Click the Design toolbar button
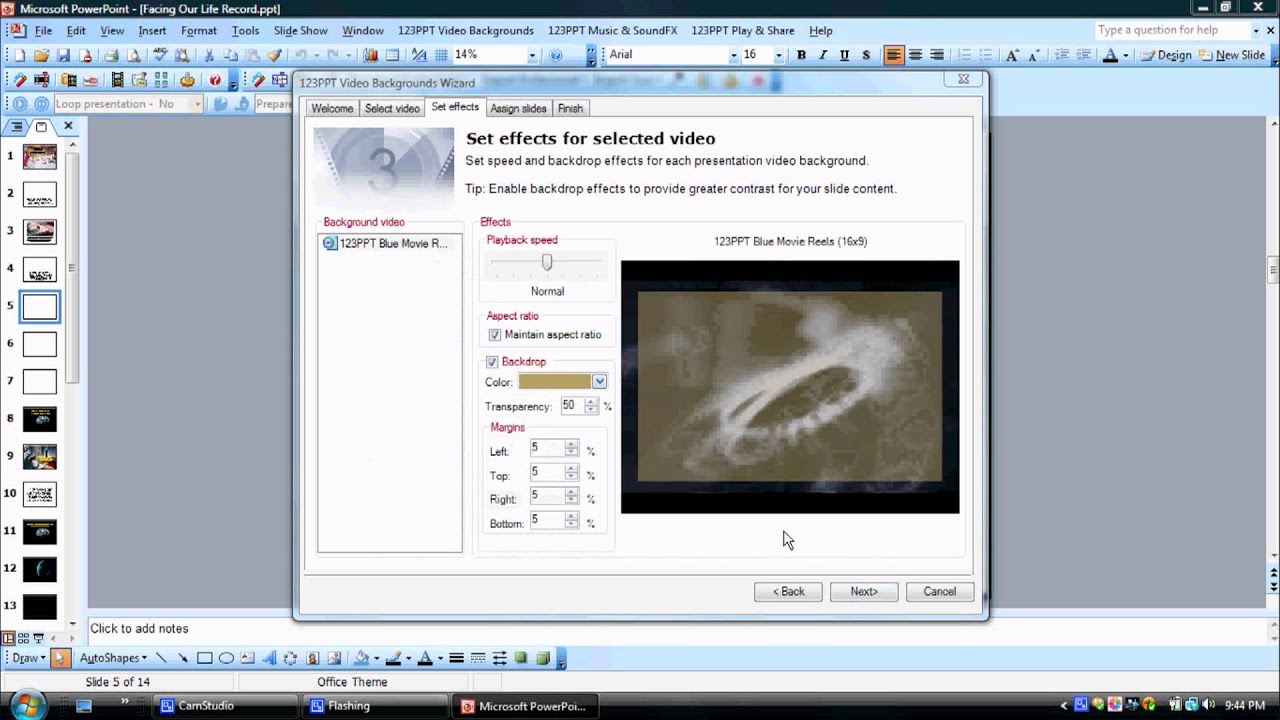Image resolution: width=1280 pixels, height=720 pixels. [1166, 56]
